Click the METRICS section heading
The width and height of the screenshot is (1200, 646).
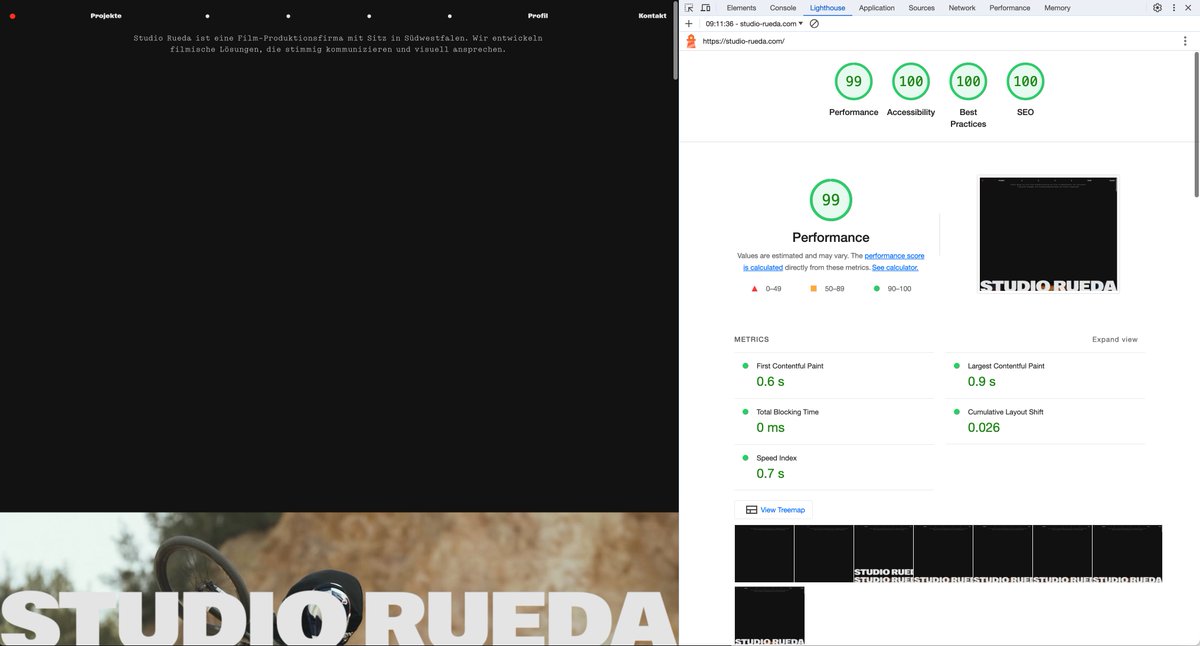click(x=752, y=340)
